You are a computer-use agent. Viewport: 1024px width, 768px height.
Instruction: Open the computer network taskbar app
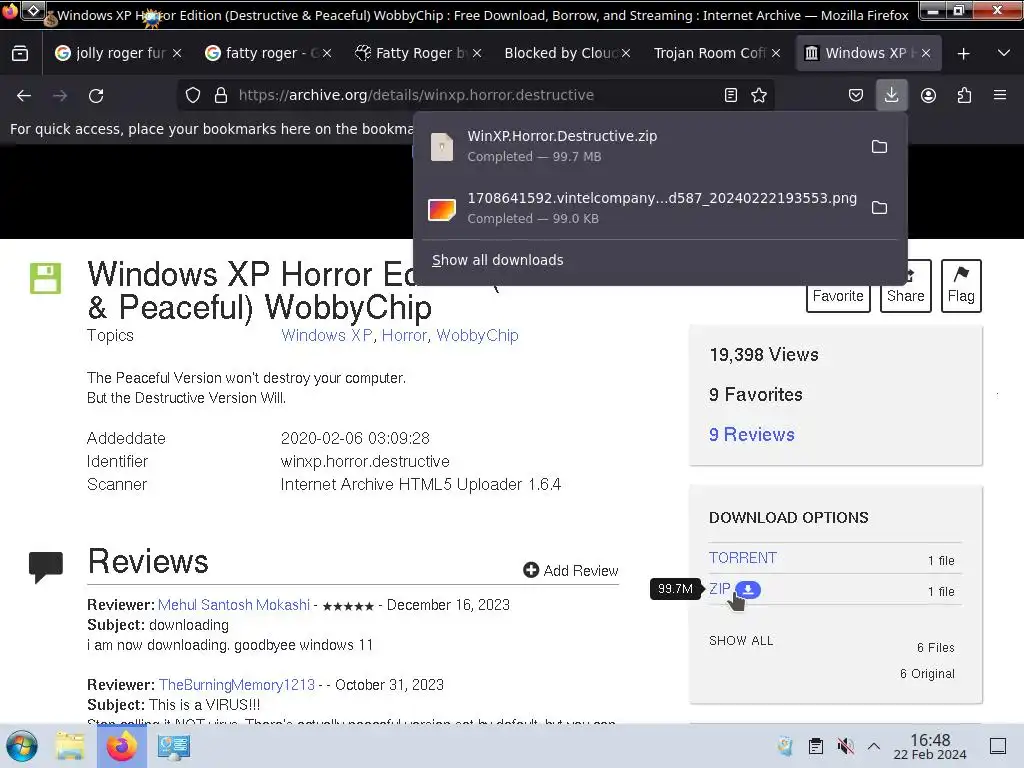click(x=174, y=746)
